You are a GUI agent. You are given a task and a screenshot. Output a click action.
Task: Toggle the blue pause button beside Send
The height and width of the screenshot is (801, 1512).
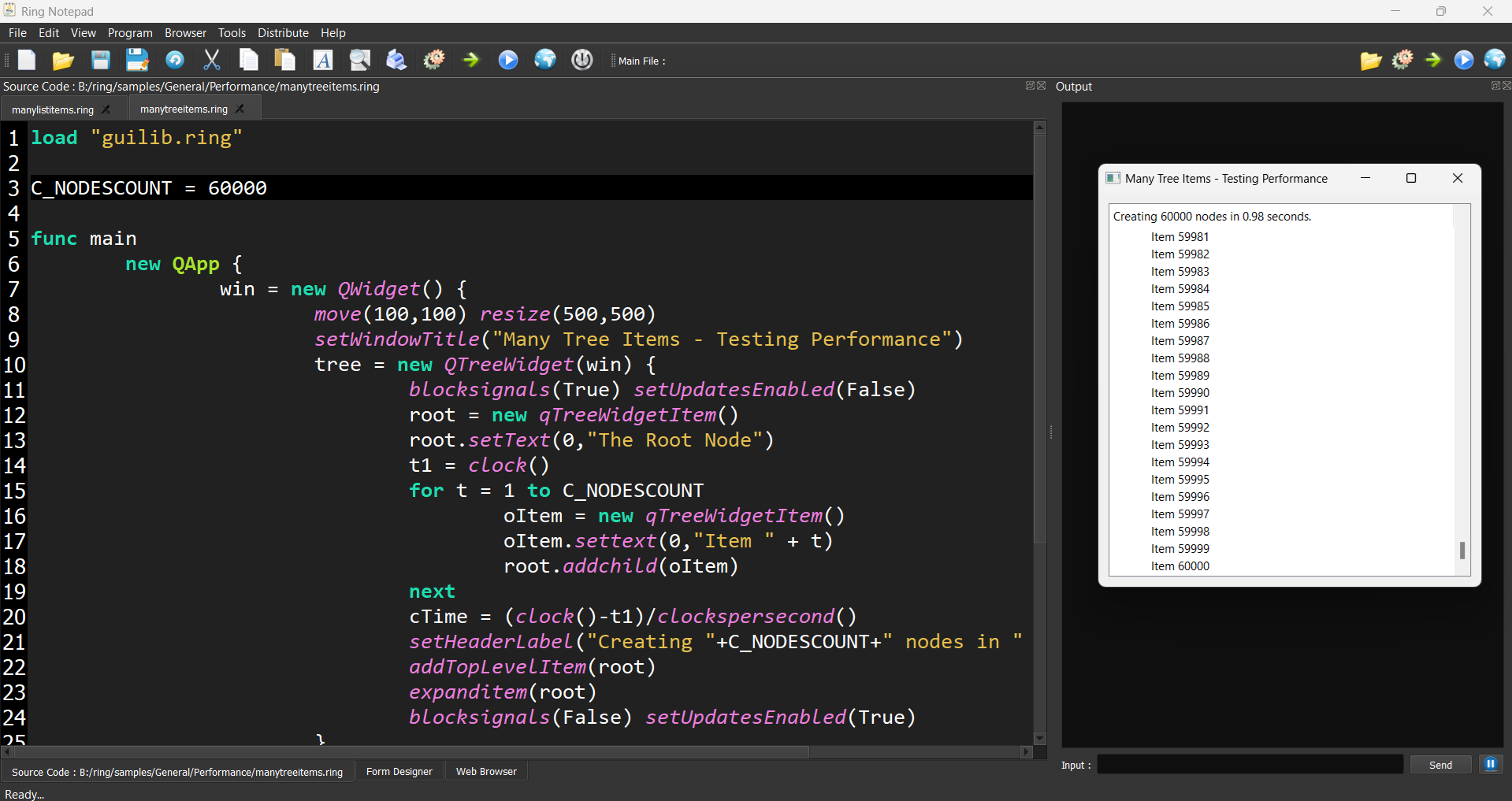(x=1491, y=764)
